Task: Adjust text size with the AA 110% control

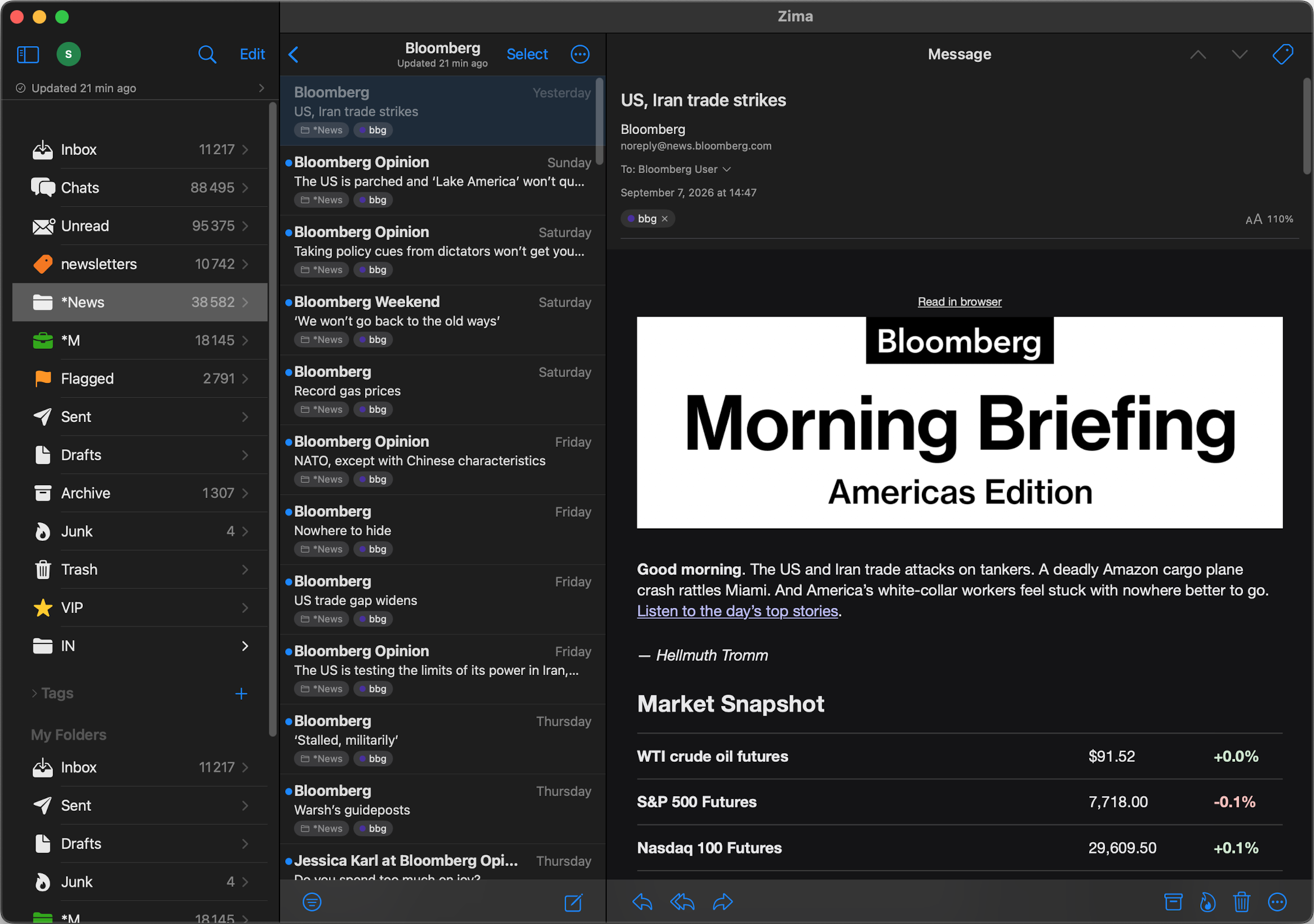Action: point(1269,219)
